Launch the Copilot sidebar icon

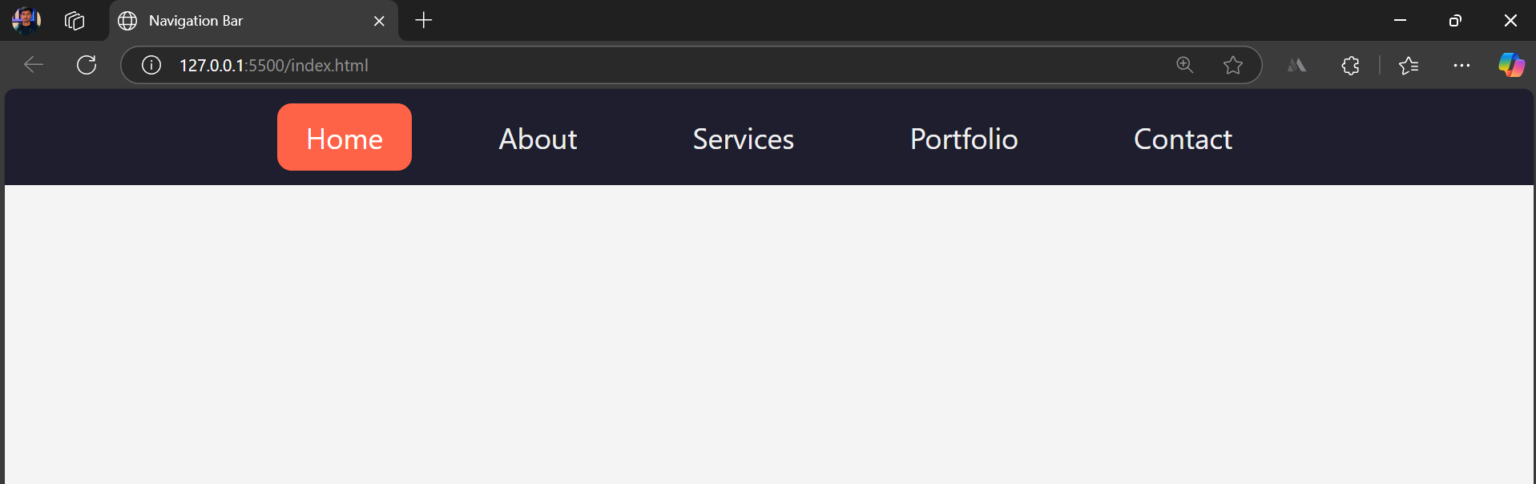point(1511,65)
